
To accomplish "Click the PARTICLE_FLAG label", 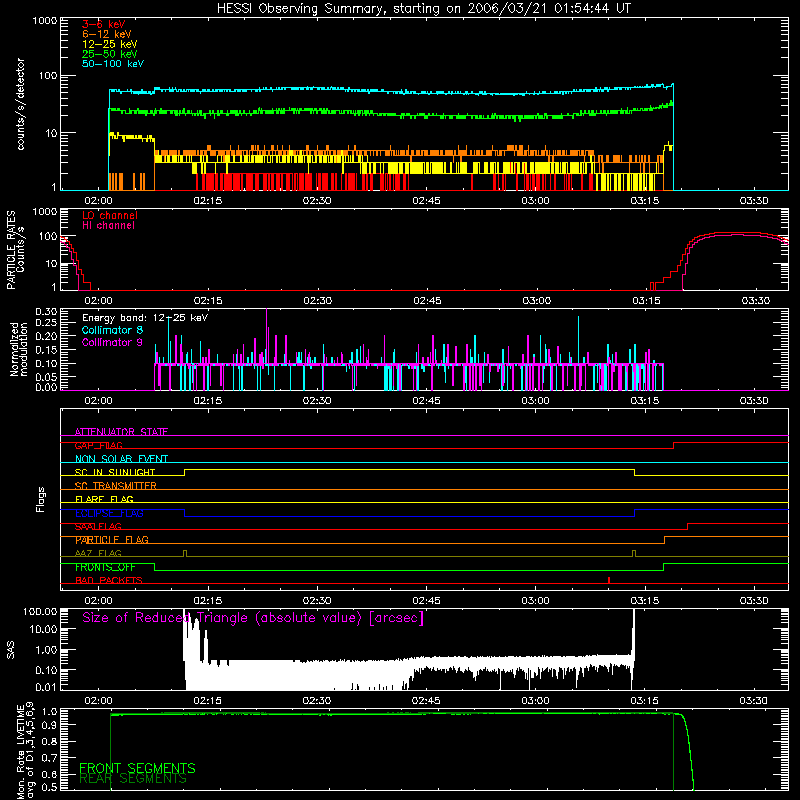I will tap(112, 540).
